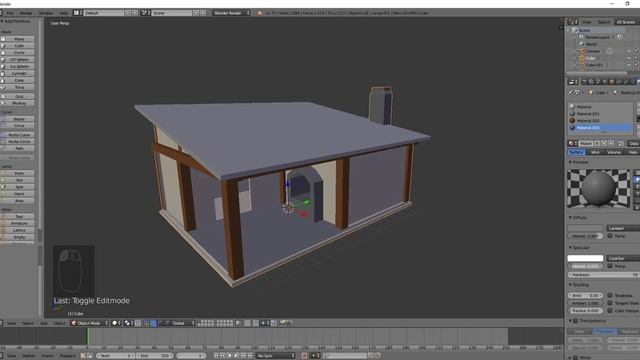Add an Empty object
The height and width of the screenshot is (360, 640).
[18, 237]
